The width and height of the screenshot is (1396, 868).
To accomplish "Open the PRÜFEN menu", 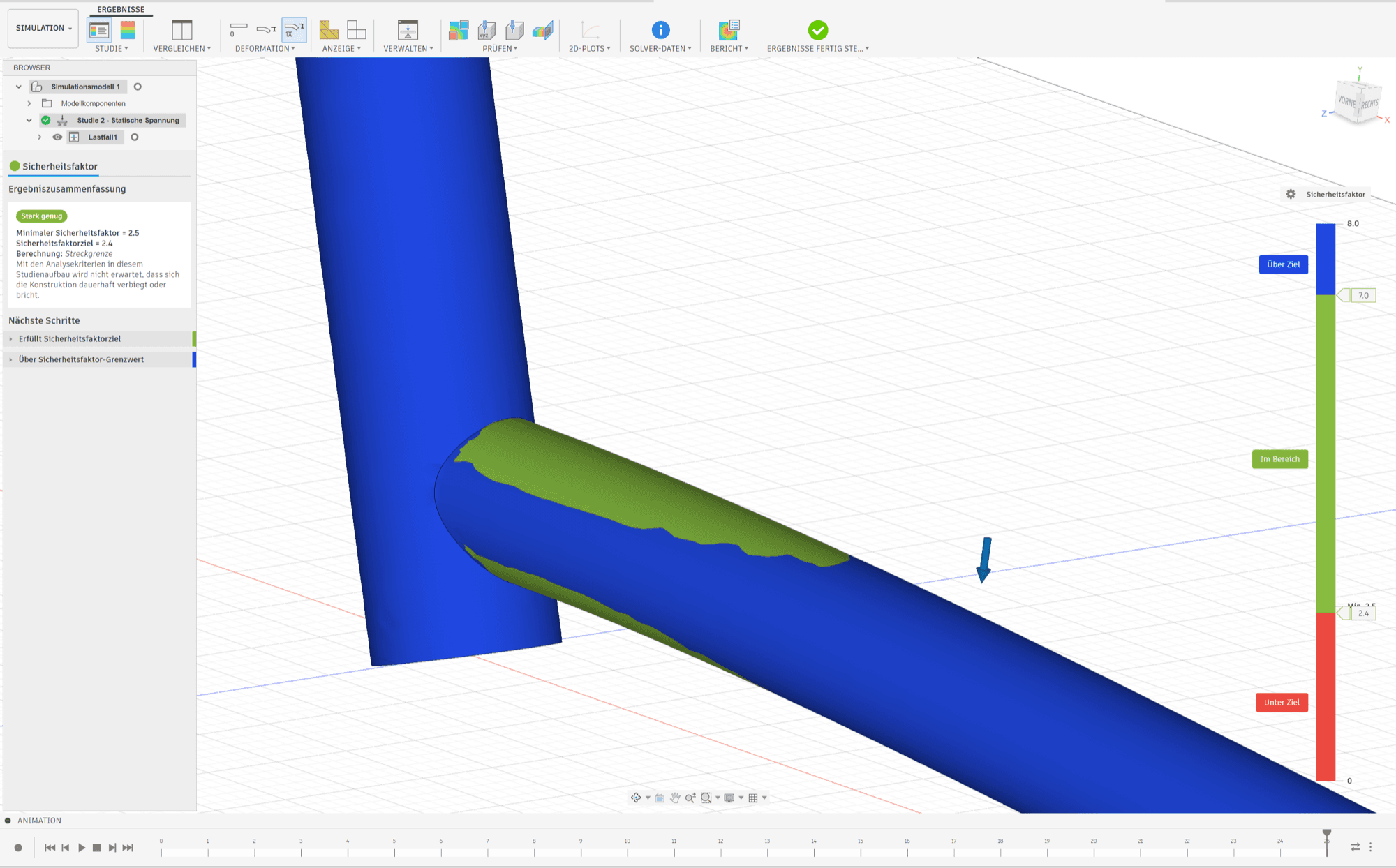I will click(500, 49).
